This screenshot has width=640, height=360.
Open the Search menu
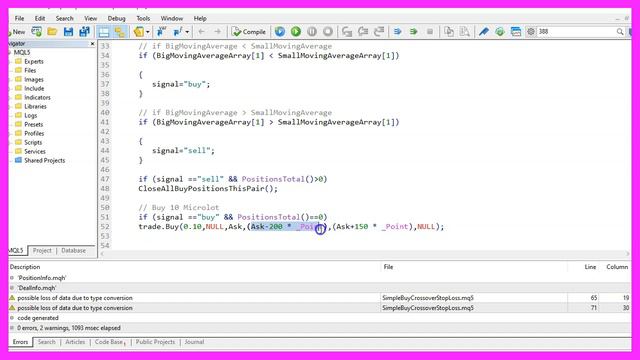64,18
